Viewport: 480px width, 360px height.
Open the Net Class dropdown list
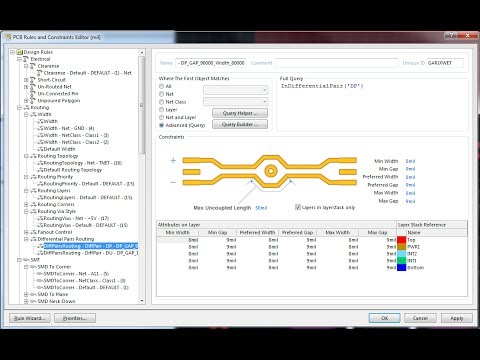[236, 102]
